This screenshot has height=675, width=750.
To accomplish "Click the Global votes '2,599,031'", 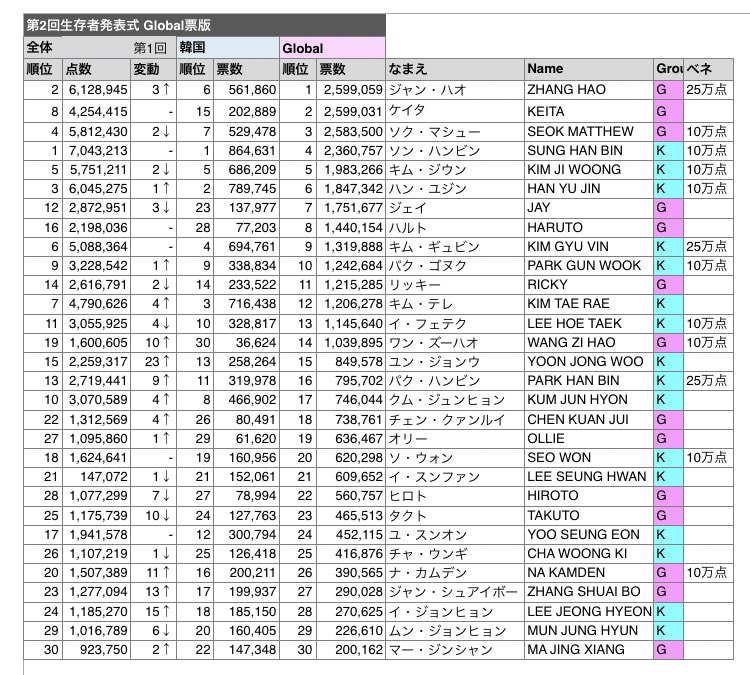I will click(351, 111).
